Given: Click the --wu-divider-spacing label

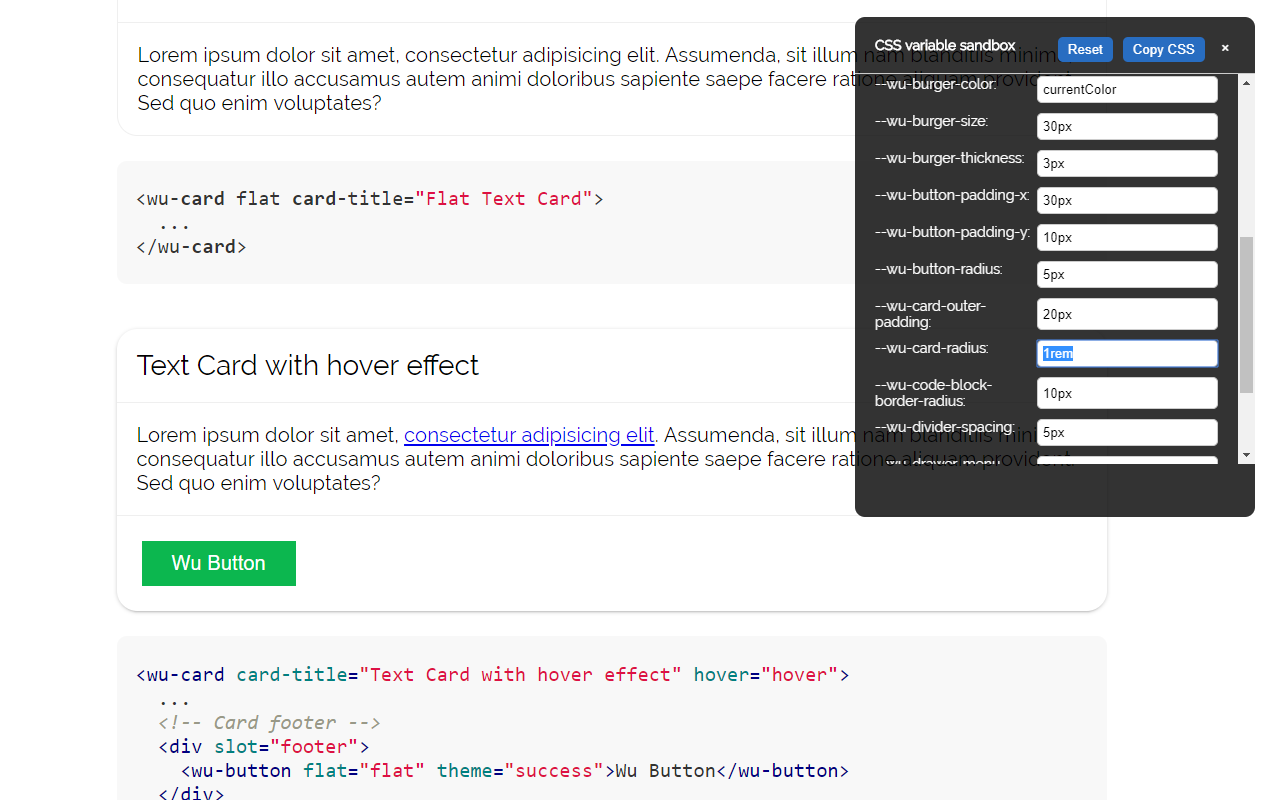Looking at the screenshot, I should coord(945,427).
